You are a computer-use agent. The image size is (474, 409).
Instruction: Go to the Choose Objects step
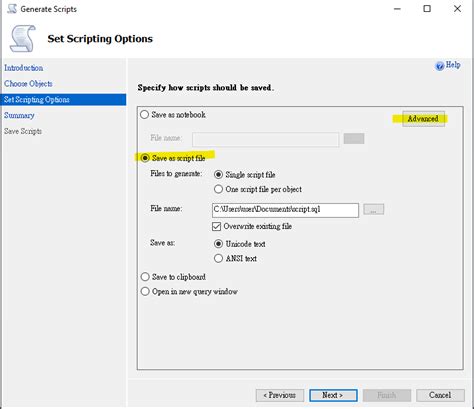(28, 84)
